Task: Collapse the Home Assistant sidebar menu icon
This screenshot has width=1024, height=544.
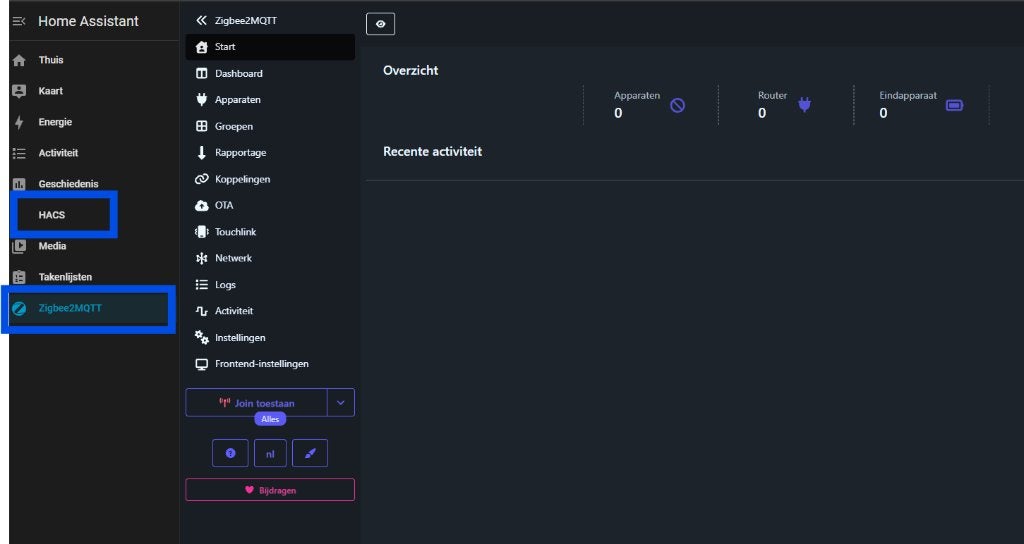Action: tap(19, 22)
